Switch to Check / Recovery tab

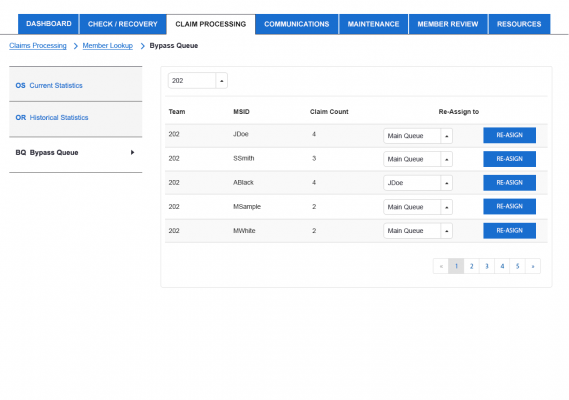click(x=123, y=24)
